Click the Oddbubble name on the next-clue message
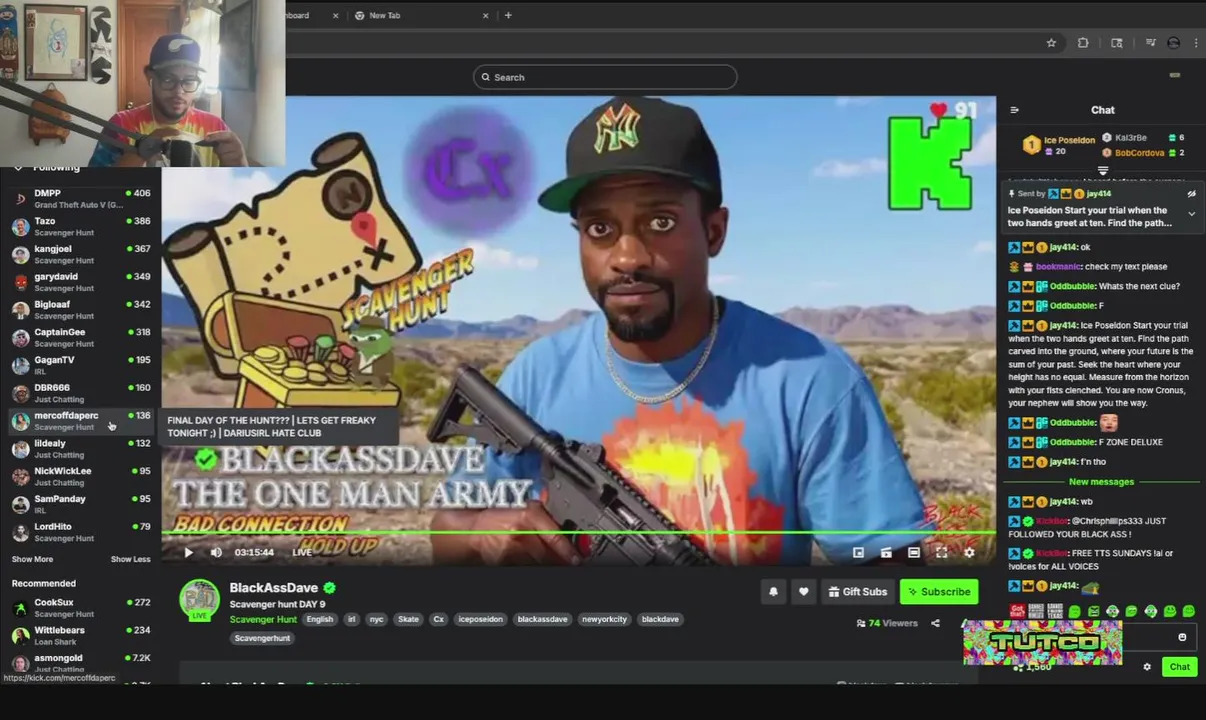 (x=1072, y=286)
